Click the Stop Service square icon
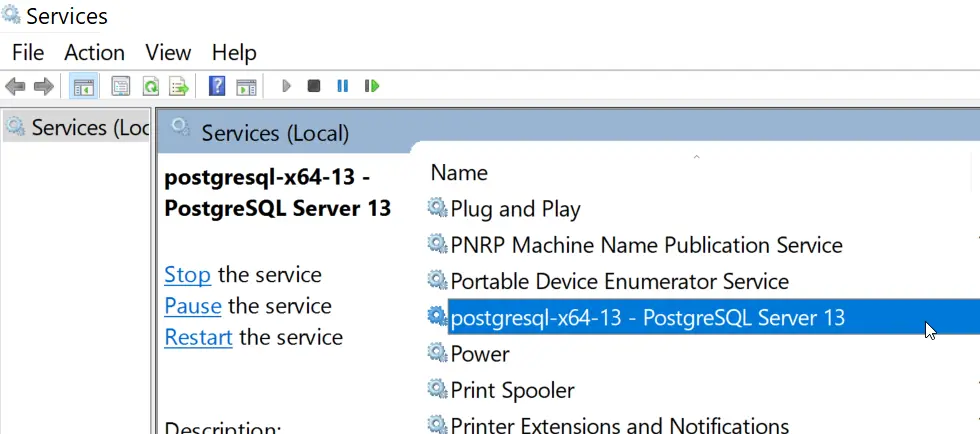Image resolution: width=980 pixels, height=434 pixels. tap(314, 86)
